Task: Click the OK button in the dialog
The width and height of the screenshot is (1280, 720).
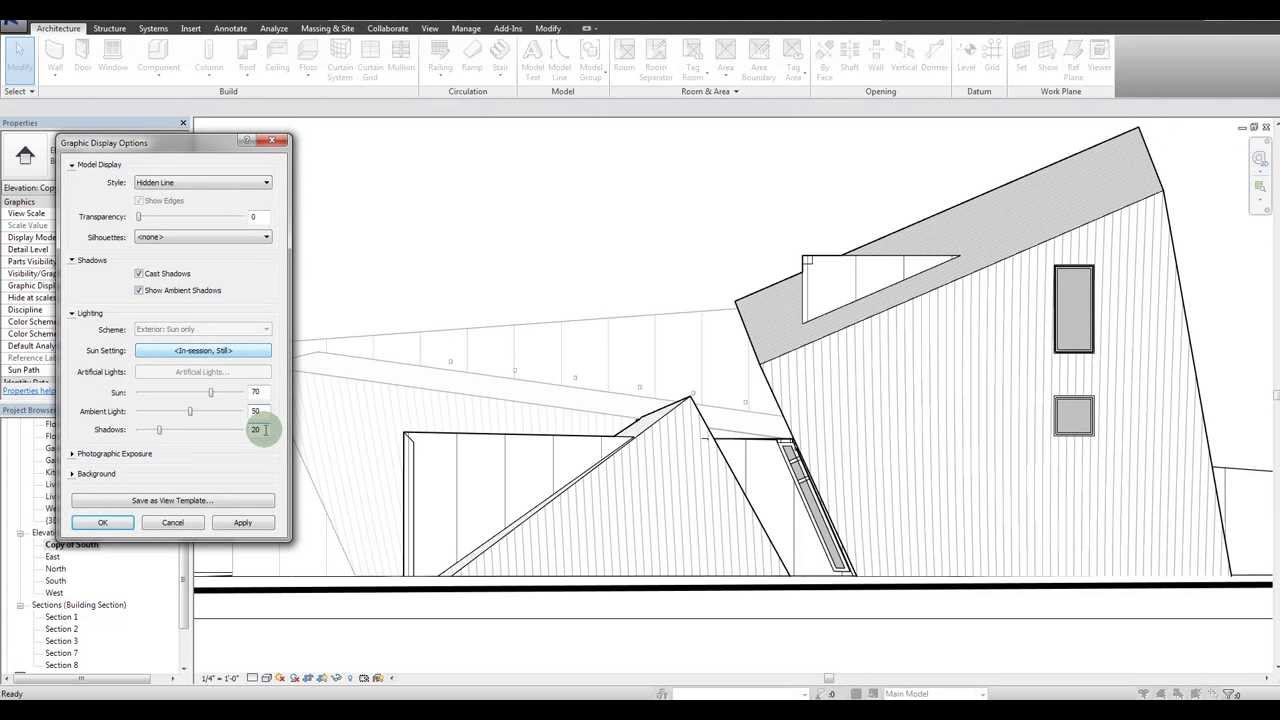Action: (x=102, y=522)
